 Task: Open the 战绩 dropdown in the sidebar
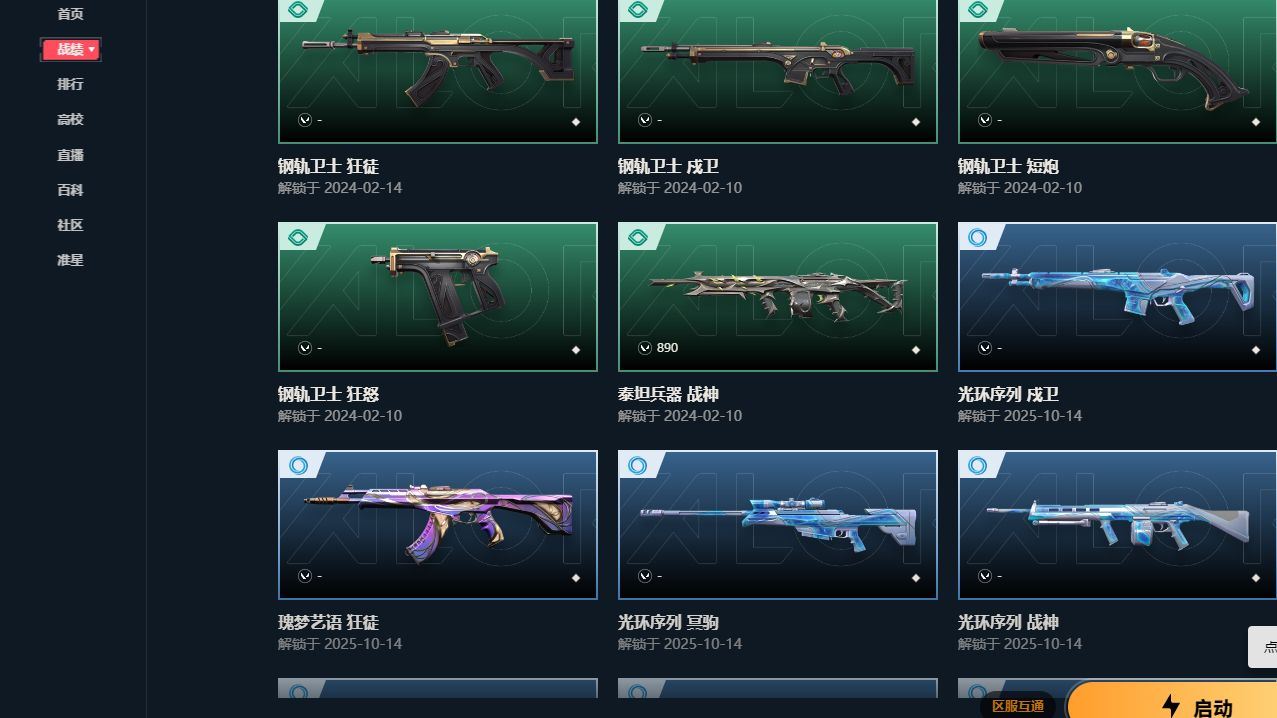(x=70, y=49)
